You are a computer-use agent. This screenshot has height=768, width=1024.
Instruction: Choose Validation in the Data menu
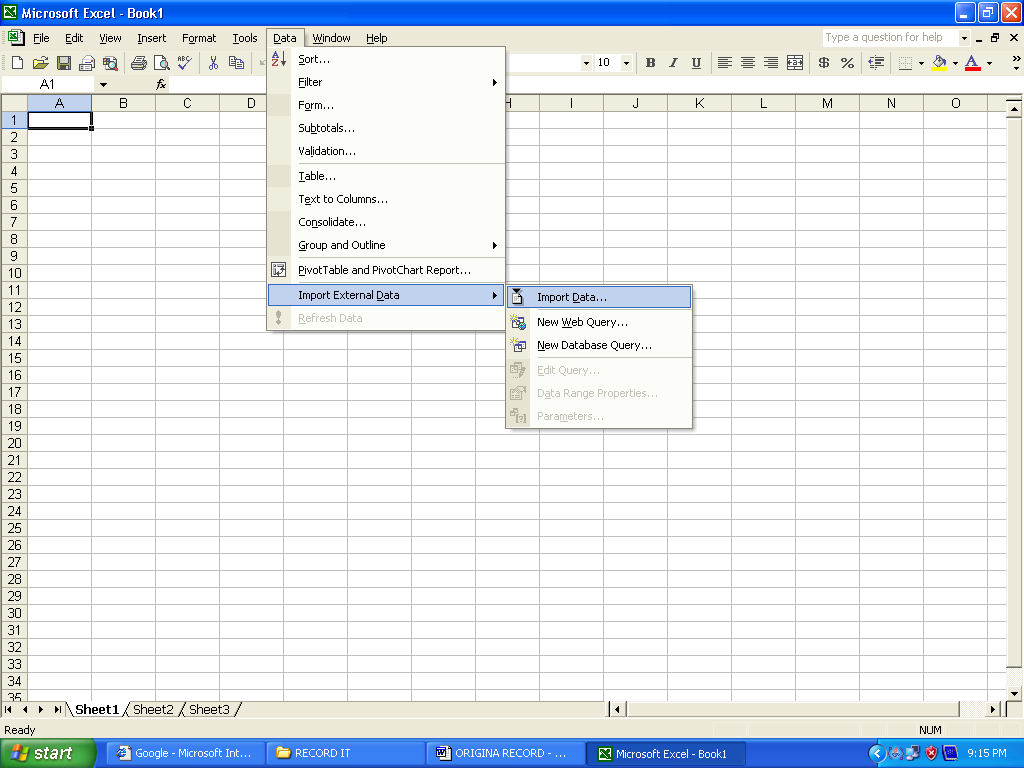[x=386, y=151]
